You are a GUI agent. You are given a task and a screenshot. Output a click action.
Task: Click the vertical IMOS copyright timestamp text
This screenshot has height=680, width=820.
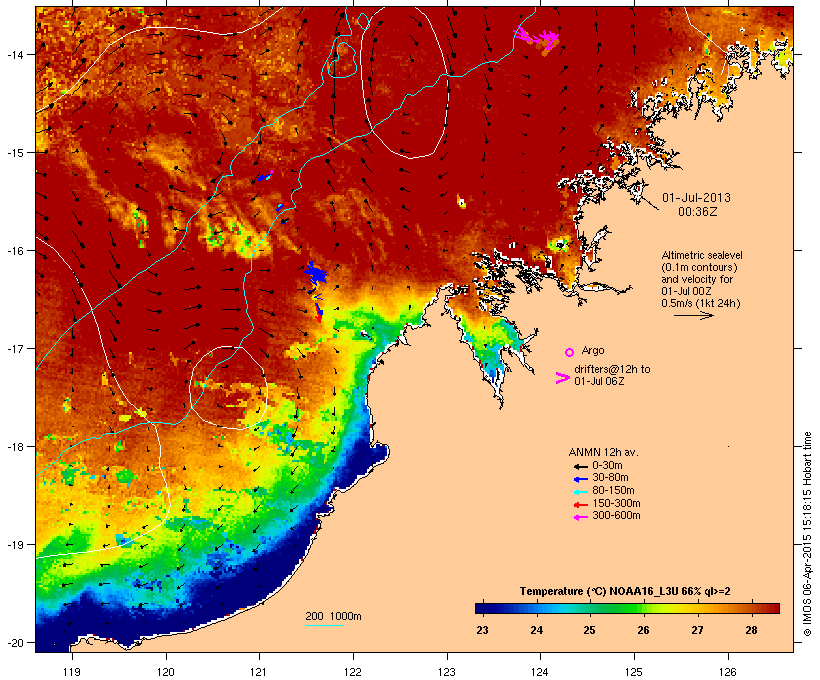[808, 534]
